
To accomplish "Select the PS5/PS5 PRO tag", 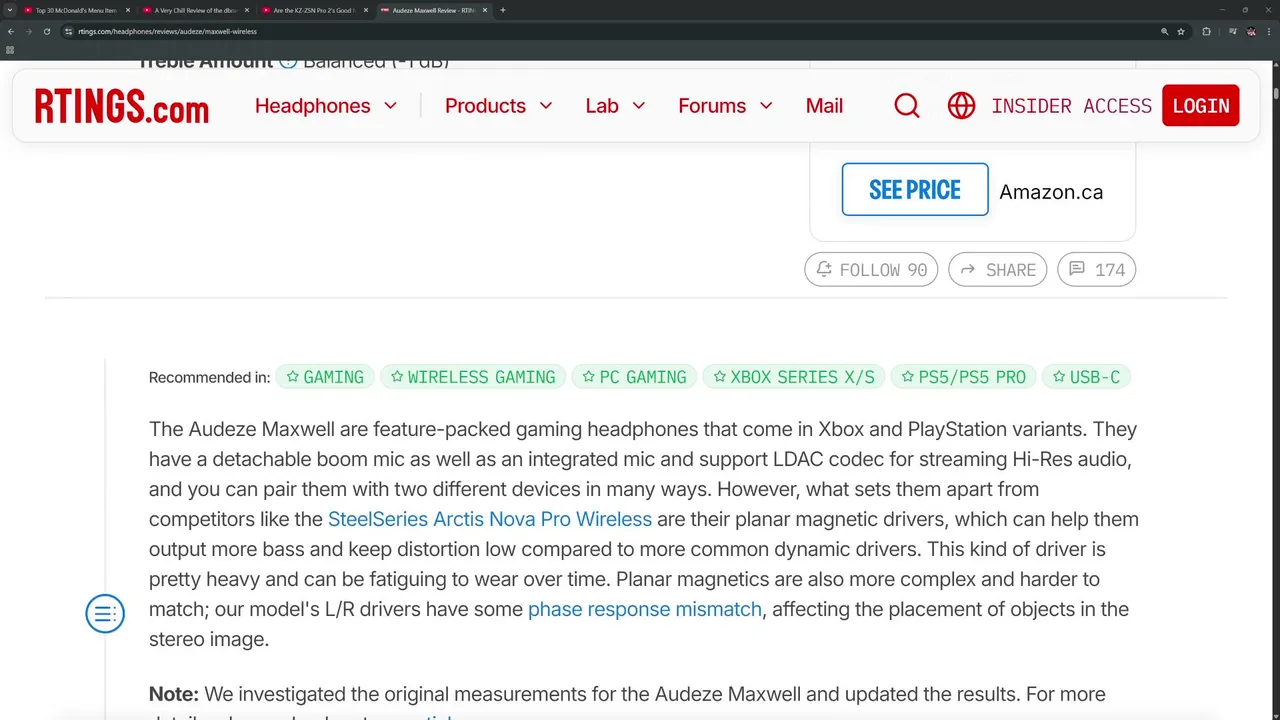I will 963,377.
